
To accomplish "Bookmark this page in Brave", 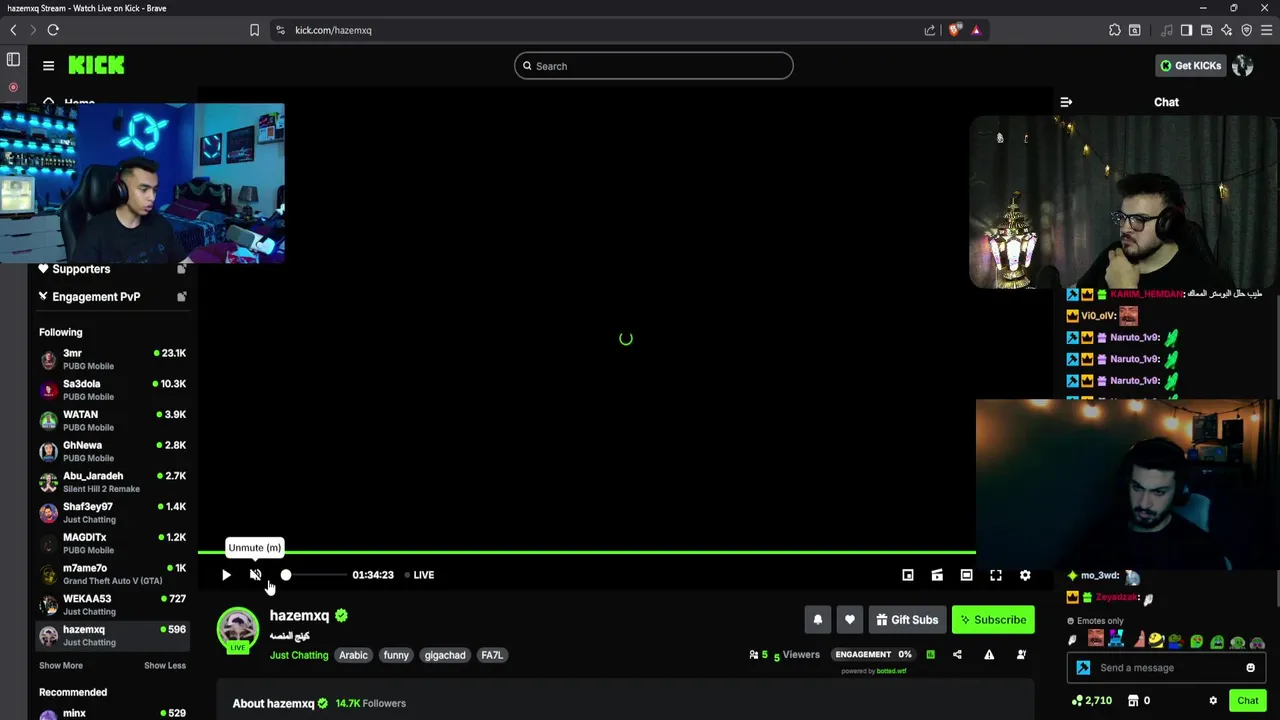I will click(x=254, y=30).
